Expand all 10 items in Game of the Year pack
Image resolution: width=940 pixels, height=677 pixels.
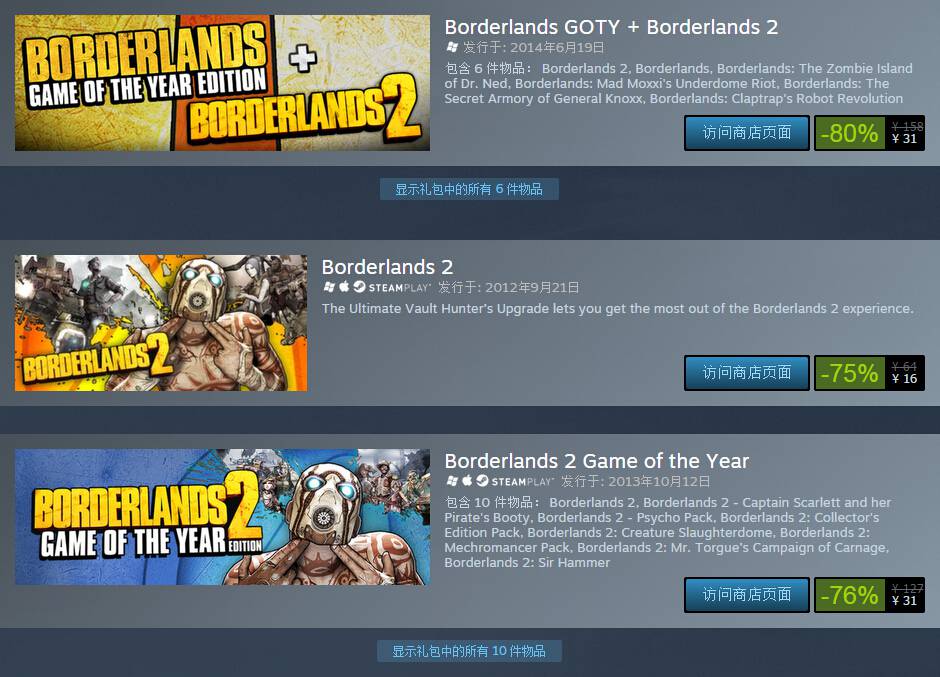(x=469, y=651)
